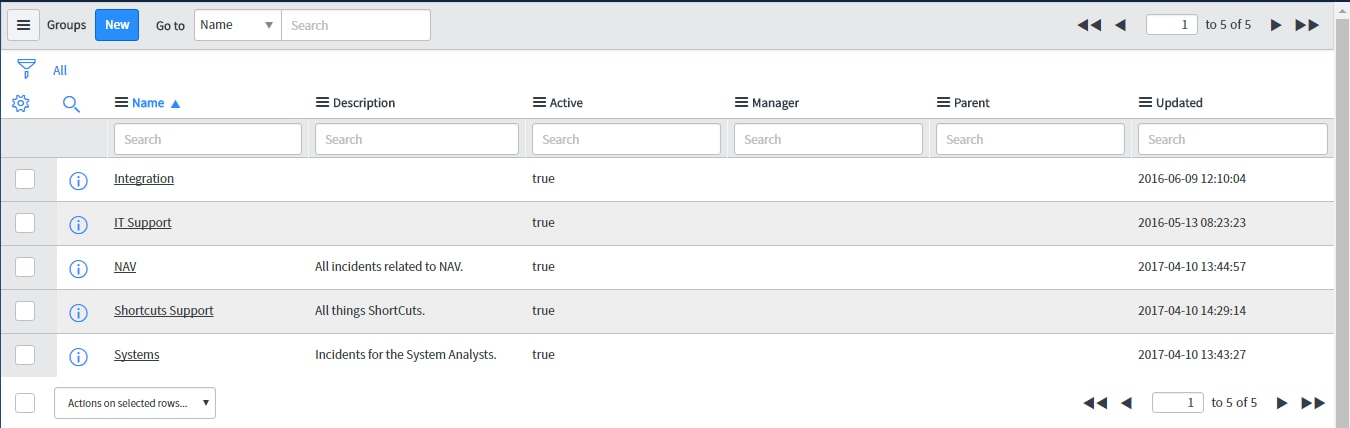Go to first page in top pagination
This screenshot has width=1350, height=428.
[x=1089, y=25]
